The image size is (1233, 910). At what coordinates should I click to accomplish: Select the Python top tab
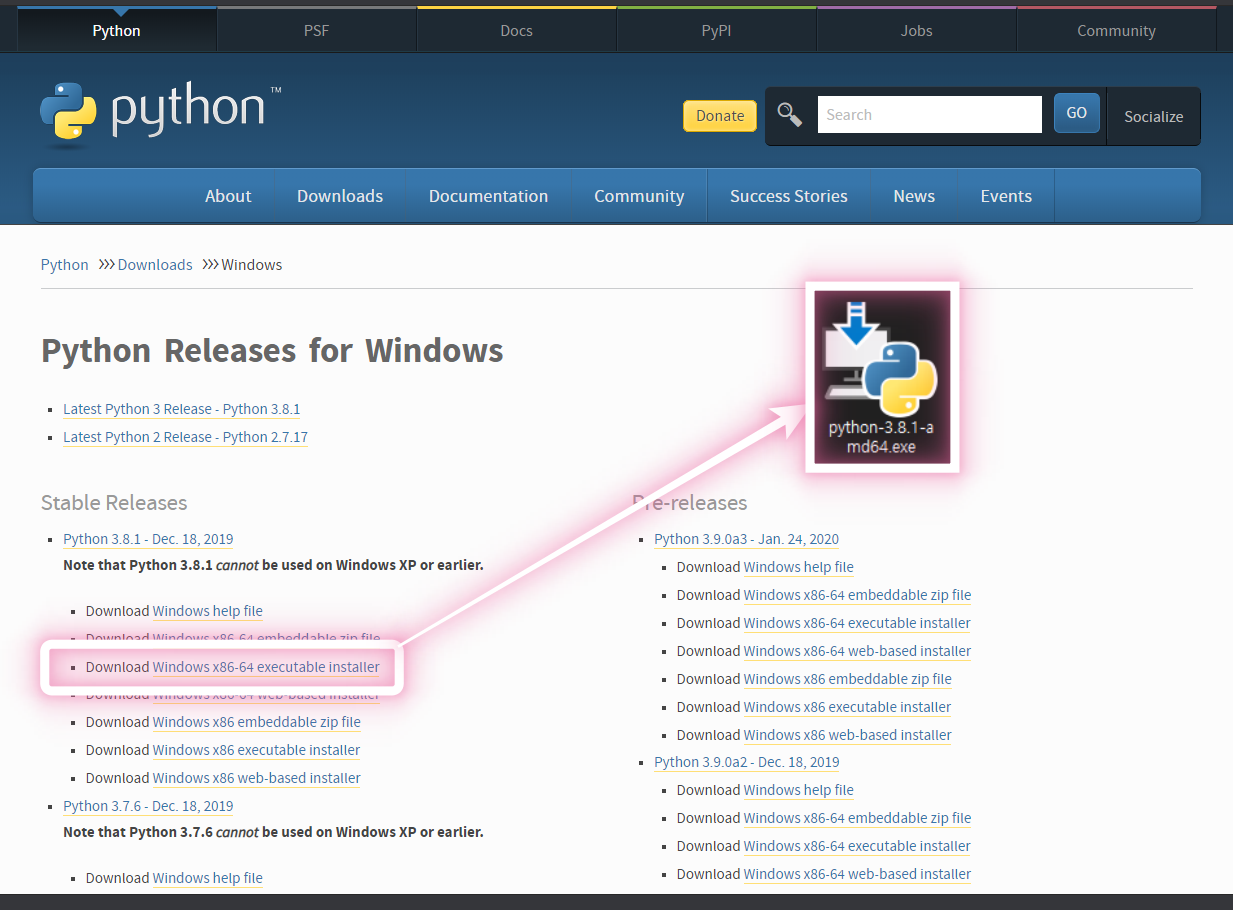point(117,31)
